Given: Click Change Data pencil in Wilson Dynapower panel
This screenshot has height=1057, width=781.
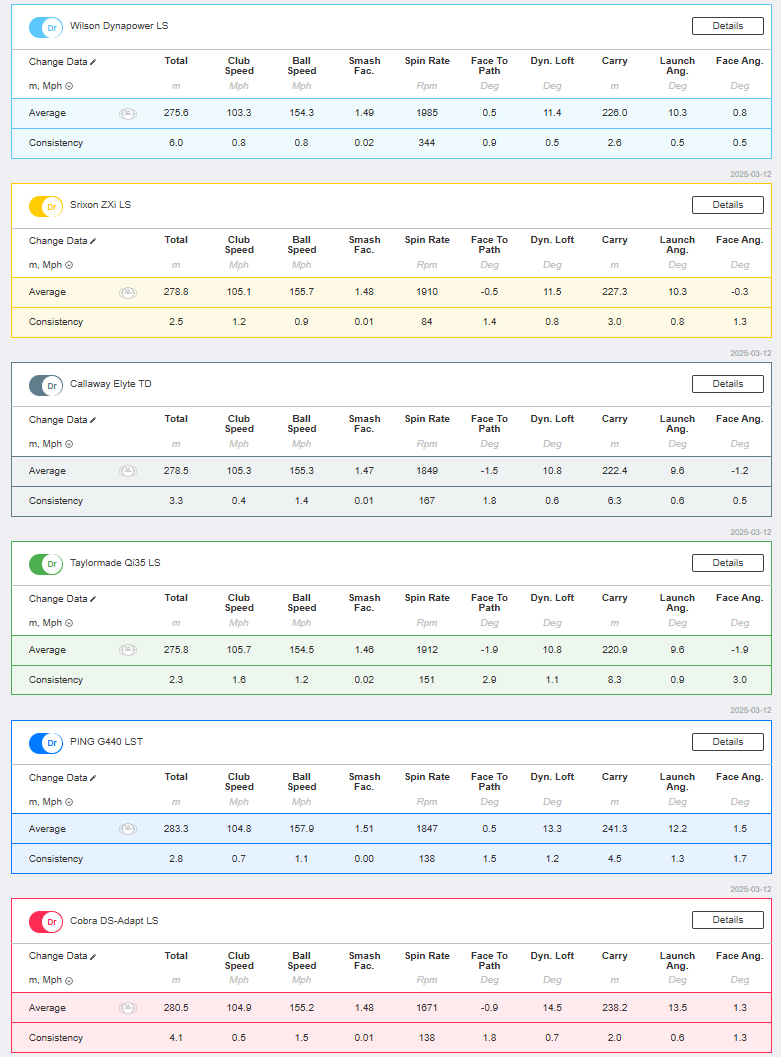Looking at the screenshot, I should 93,62.
